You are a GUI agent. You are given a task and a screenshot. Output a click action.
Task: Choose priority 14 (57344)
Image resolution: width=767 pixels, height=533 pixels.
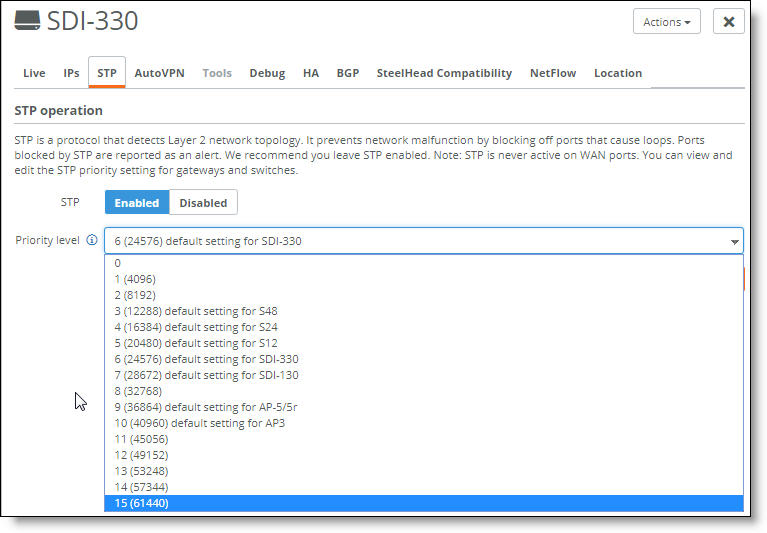pos(424,487)
